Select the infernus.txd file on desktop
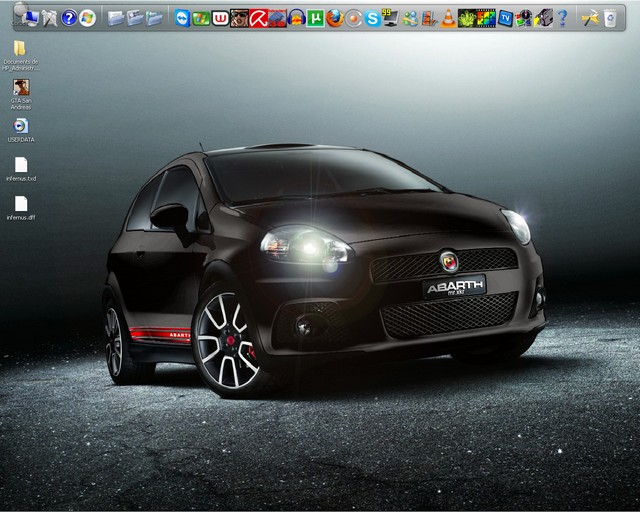This screenshot has width=640, height=512. pos(21,169)
